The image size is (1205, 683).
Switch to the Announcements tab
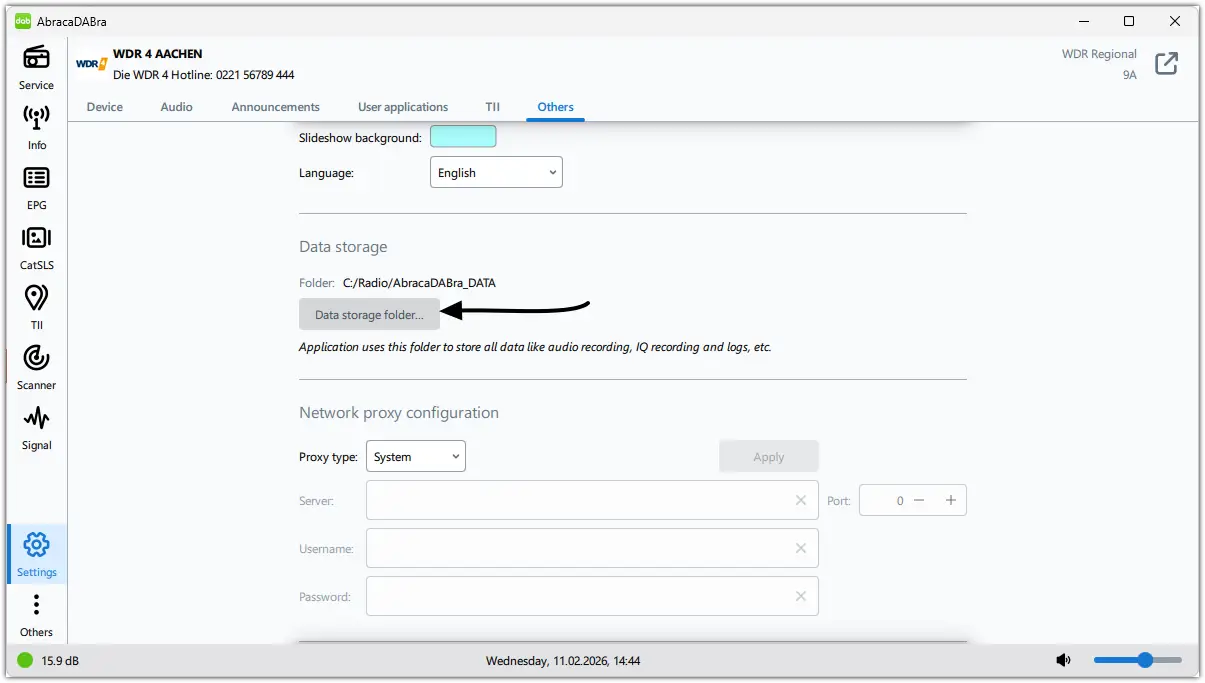275,107
